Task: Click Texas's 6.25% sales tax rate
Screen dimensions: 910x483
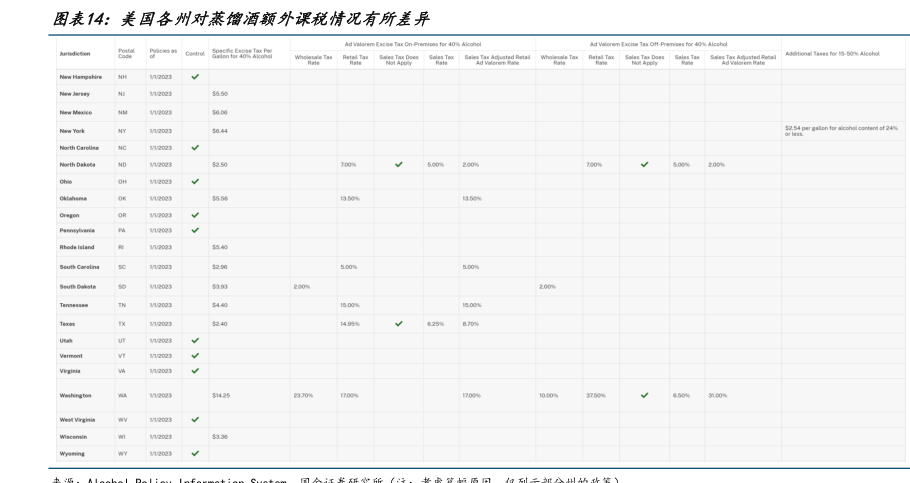Action: coord(435,324)
